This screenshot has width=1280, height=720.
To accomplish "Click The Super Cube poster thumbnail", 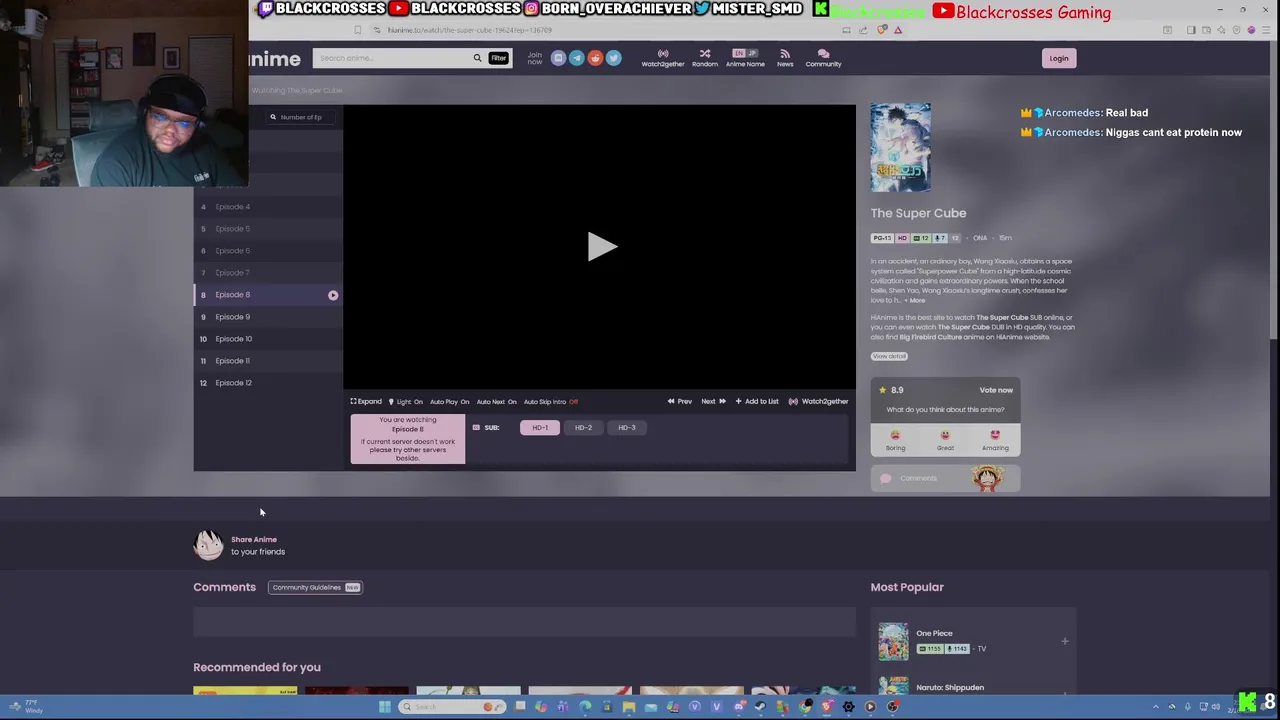I will coord(900,147).
